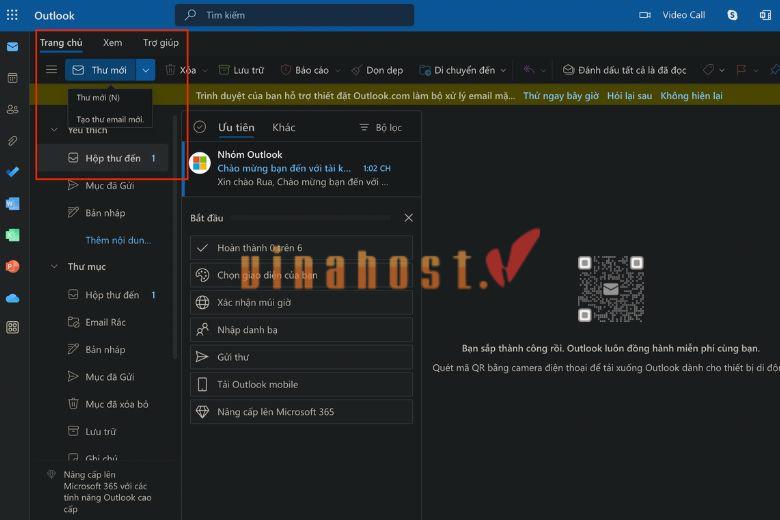Click Hoàn thành 0 trên 6 item

point(301,247)
